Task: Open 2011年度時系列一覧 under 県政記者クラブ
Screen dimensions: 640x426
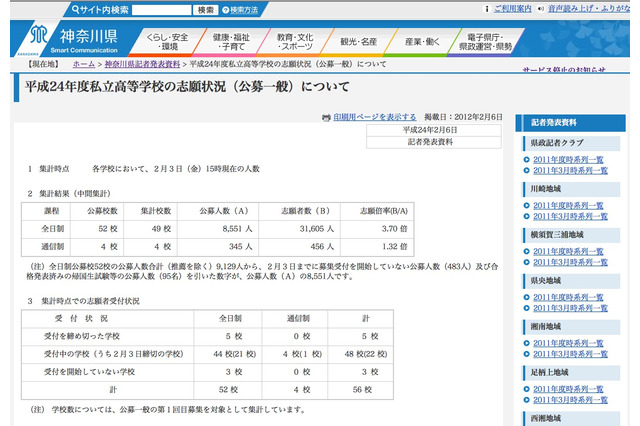Action: (568, 160)
